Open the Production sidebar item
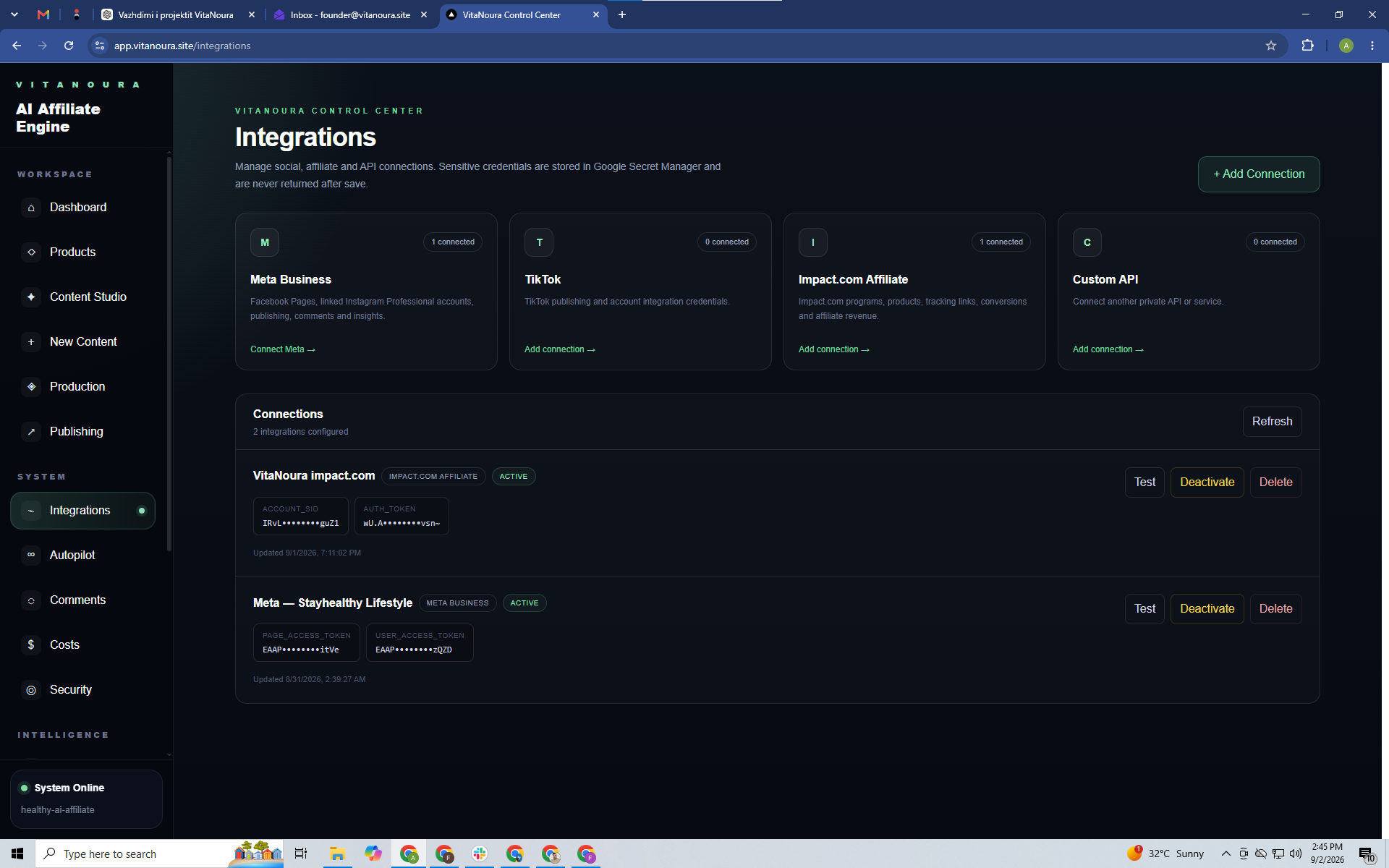The image size is (1389, 868). [82, 387]
